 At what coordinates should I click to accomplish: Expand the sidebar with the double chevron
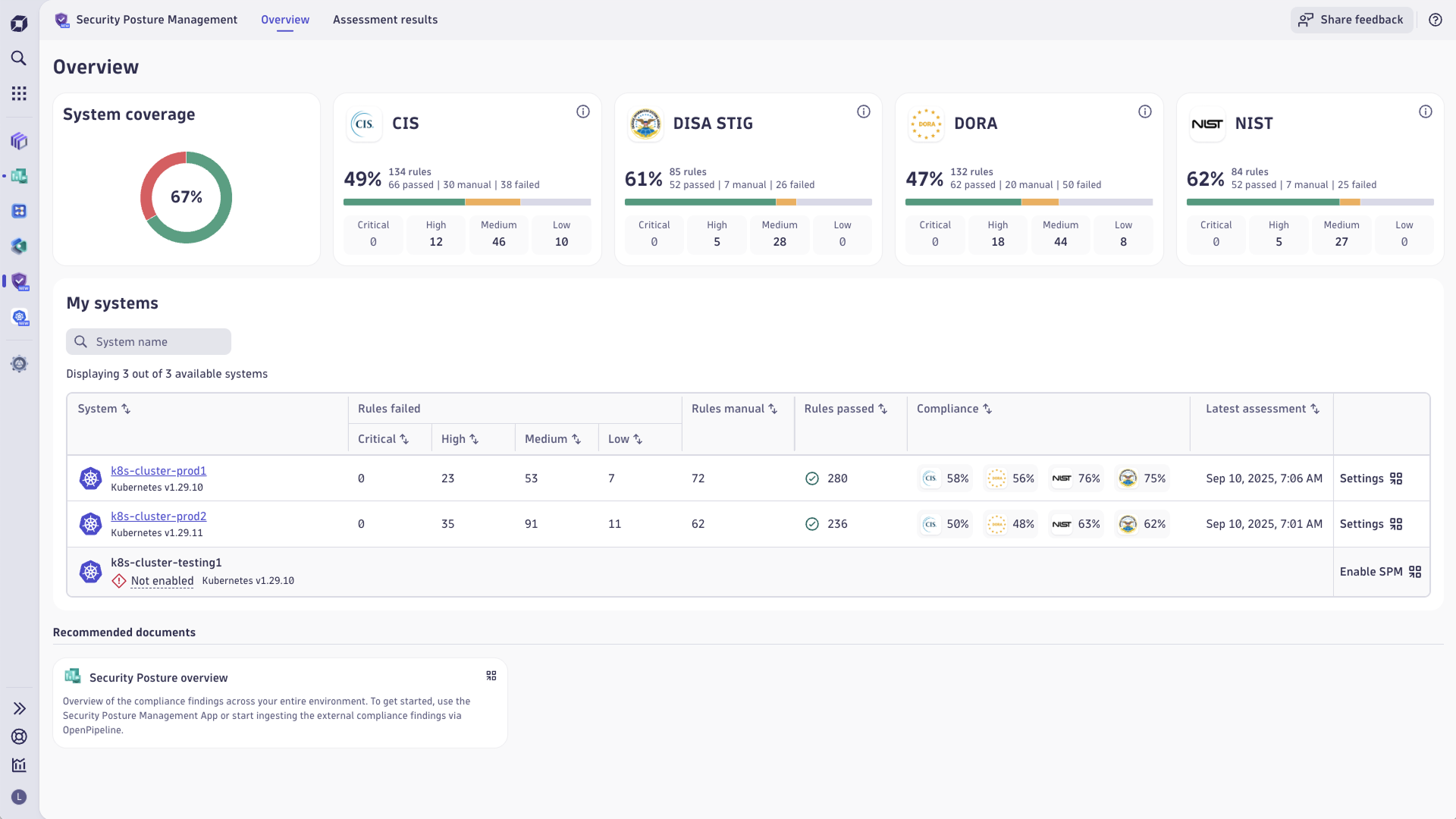pyautogui.click(x=19, y=708)
